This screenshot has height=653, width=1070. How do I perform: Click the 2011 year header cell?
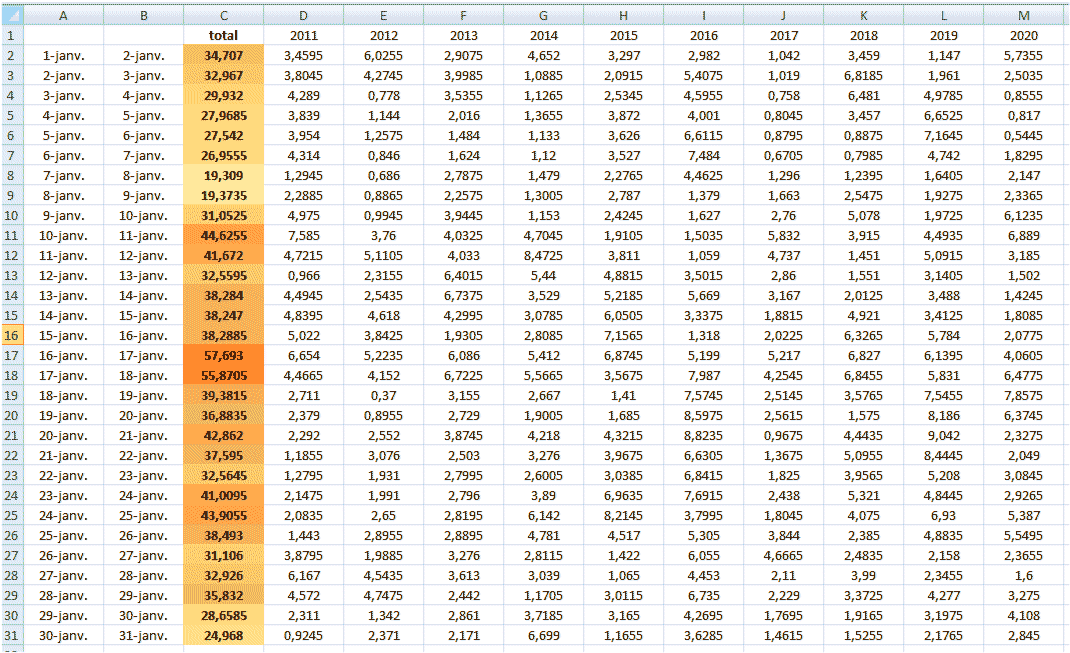click(304, 35)
